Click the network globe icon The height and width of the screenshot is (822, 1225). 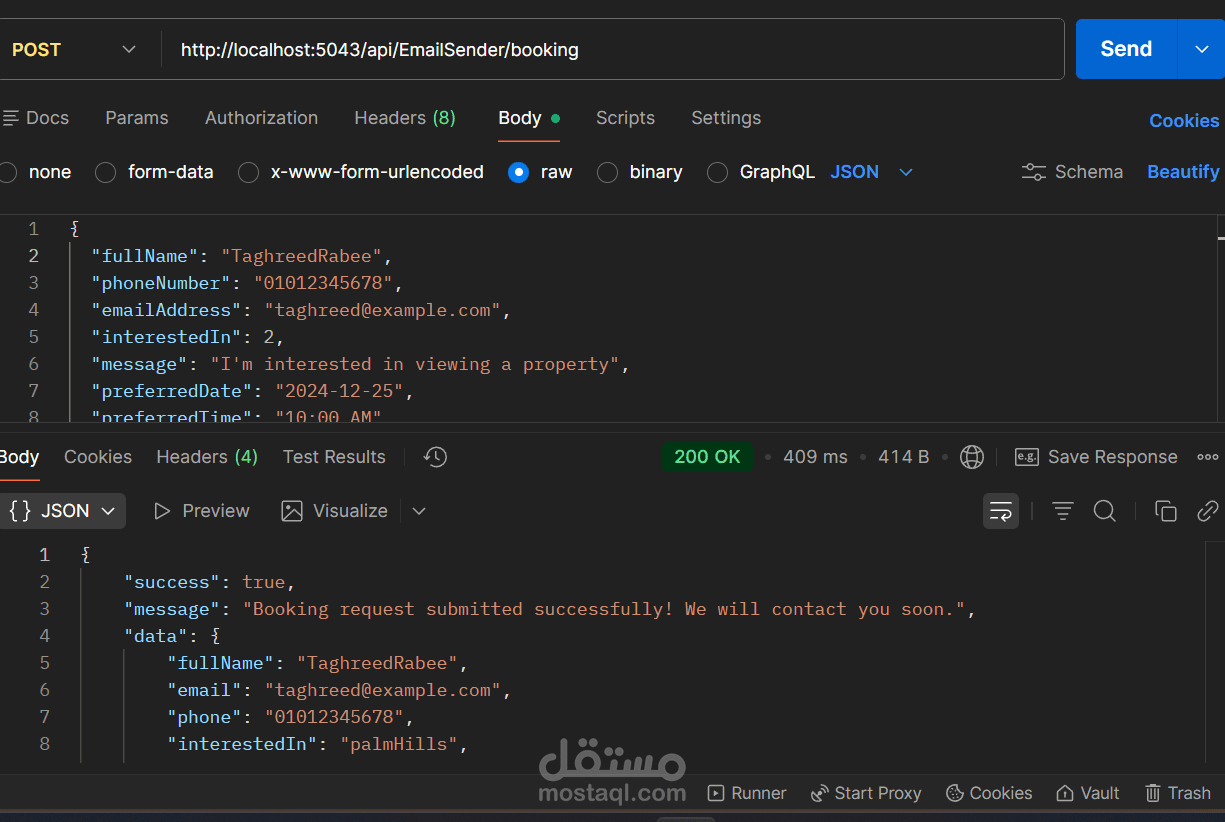tap(971, 457)
